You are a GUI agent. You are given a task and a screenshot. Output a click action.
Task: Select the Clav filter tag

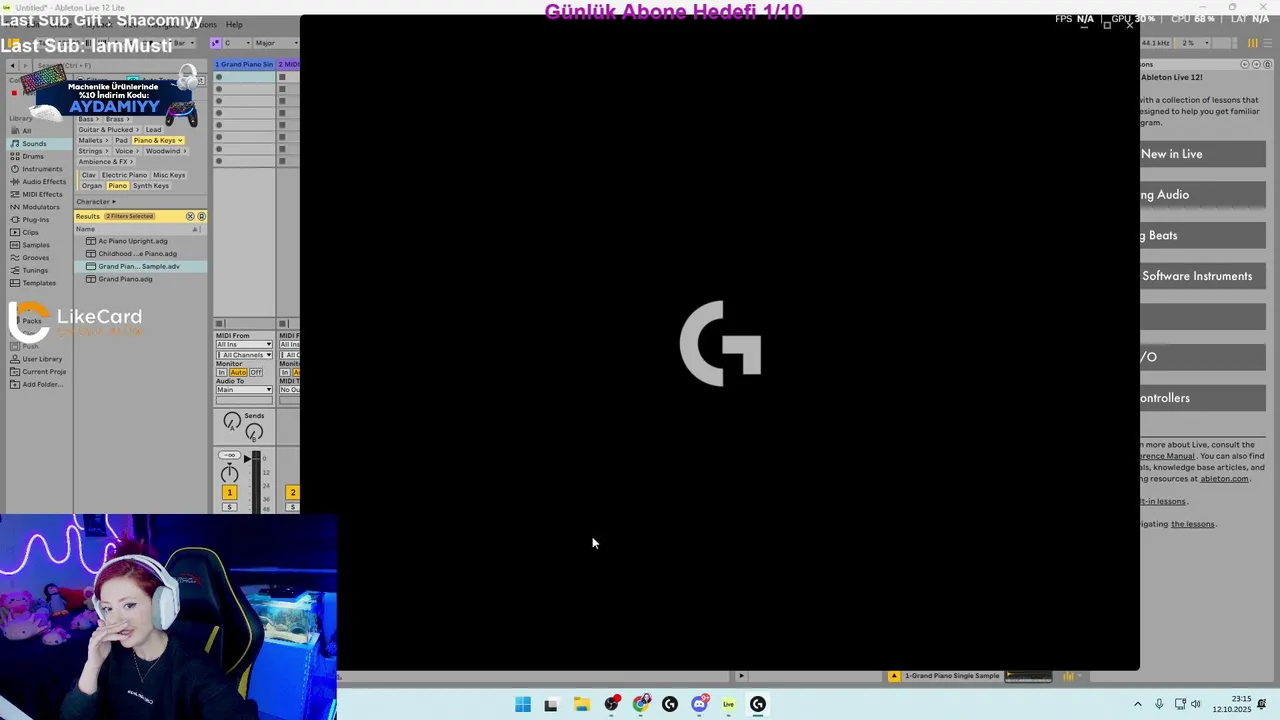[88, 175]
